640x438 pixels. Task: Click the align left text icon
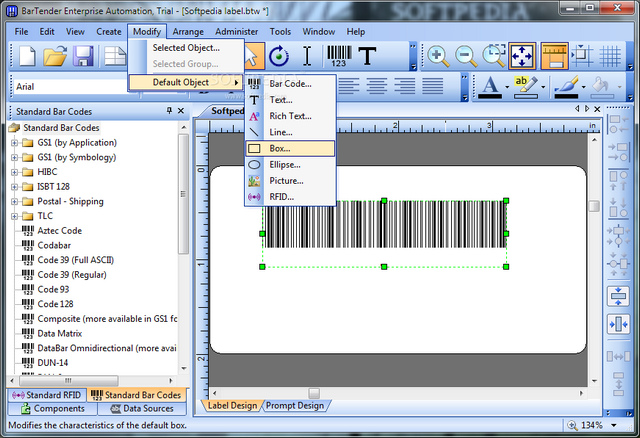(348, 86)
